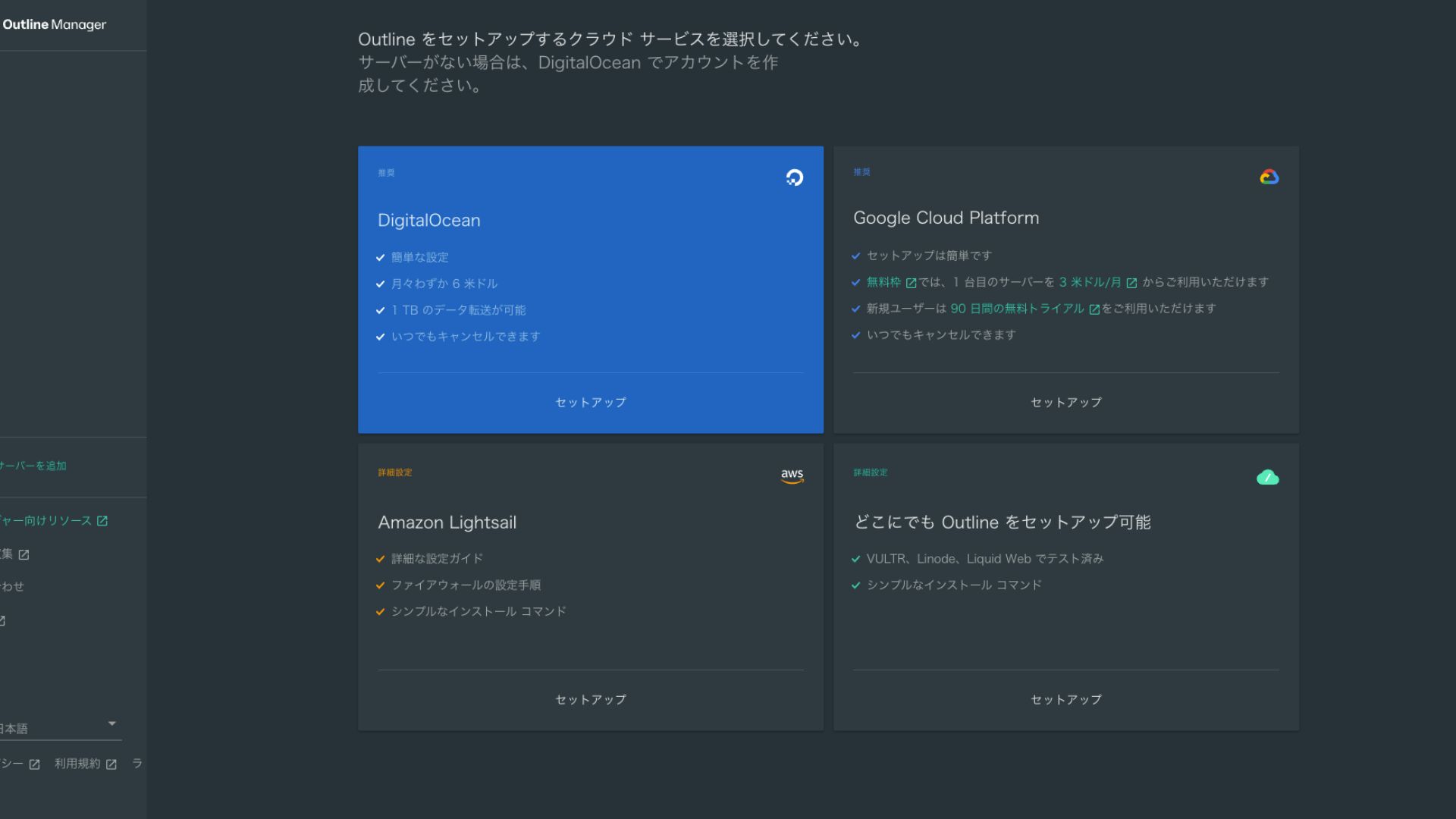The width and height of the screenshot is (1456, 819).
Task: Click the Google Cloud logo icon
Action: pyautogui.click(x=1269, y=177)
